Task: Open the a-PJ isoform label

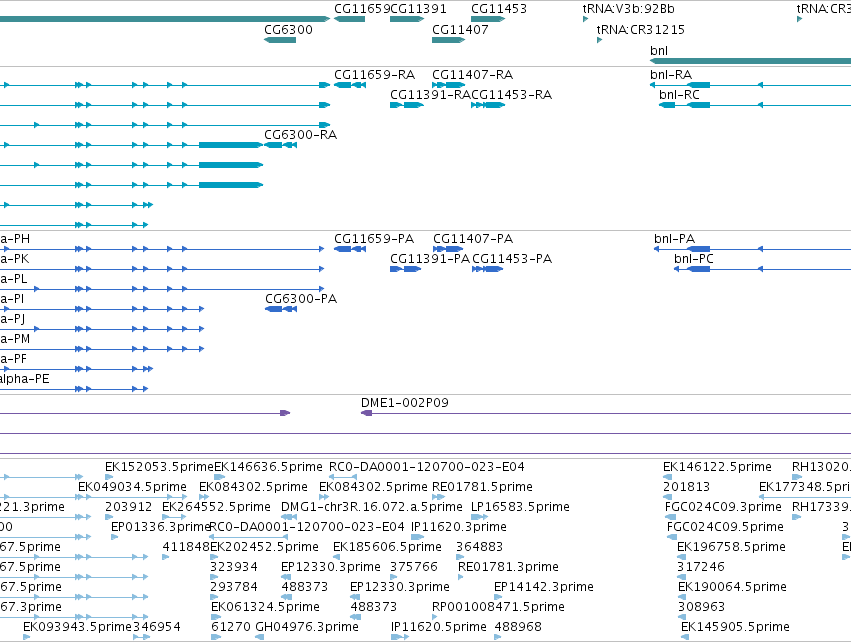Action: point(12,319)
